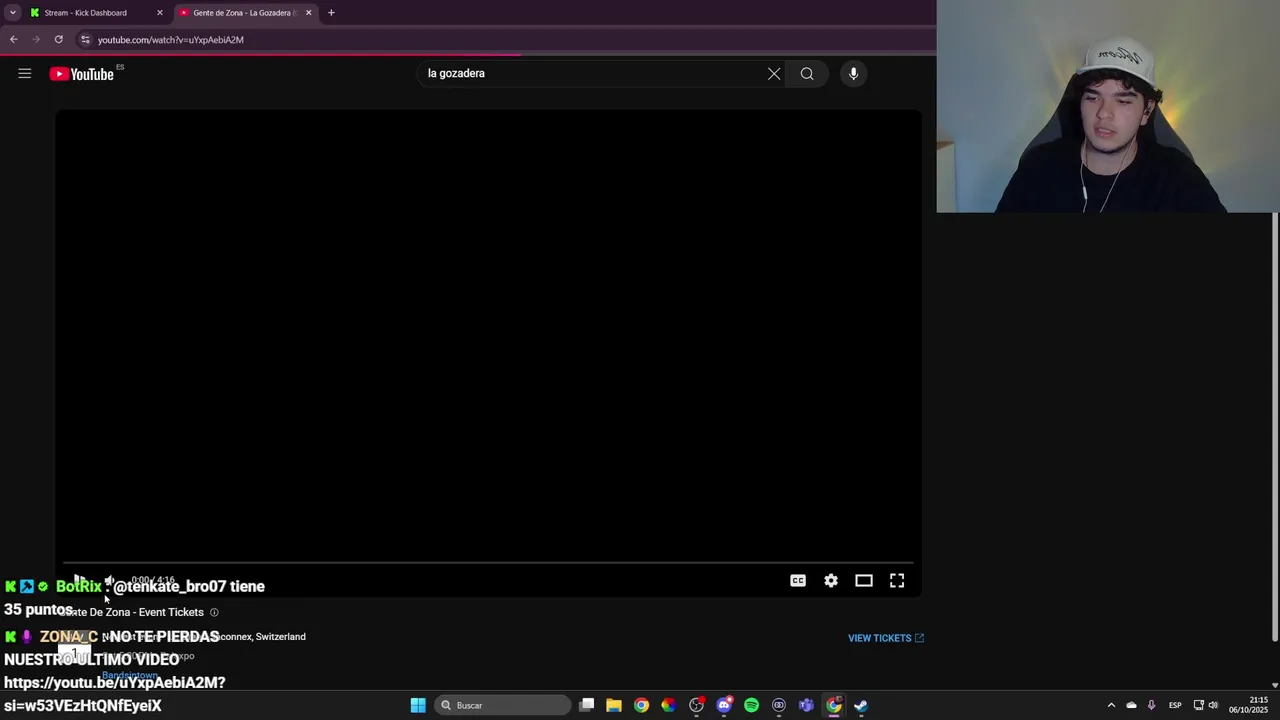Enter fullscreen video mode
Image resolution: width=1280 pixels, height=720 pixels.
point(897,580)
